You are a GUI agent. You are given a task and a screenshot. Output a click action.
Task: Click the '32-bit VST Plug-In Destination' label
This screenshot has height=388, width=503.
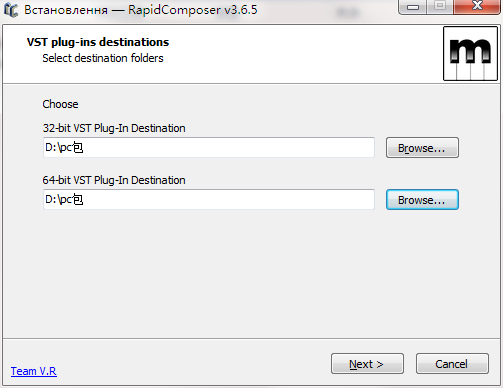point(114,128)
